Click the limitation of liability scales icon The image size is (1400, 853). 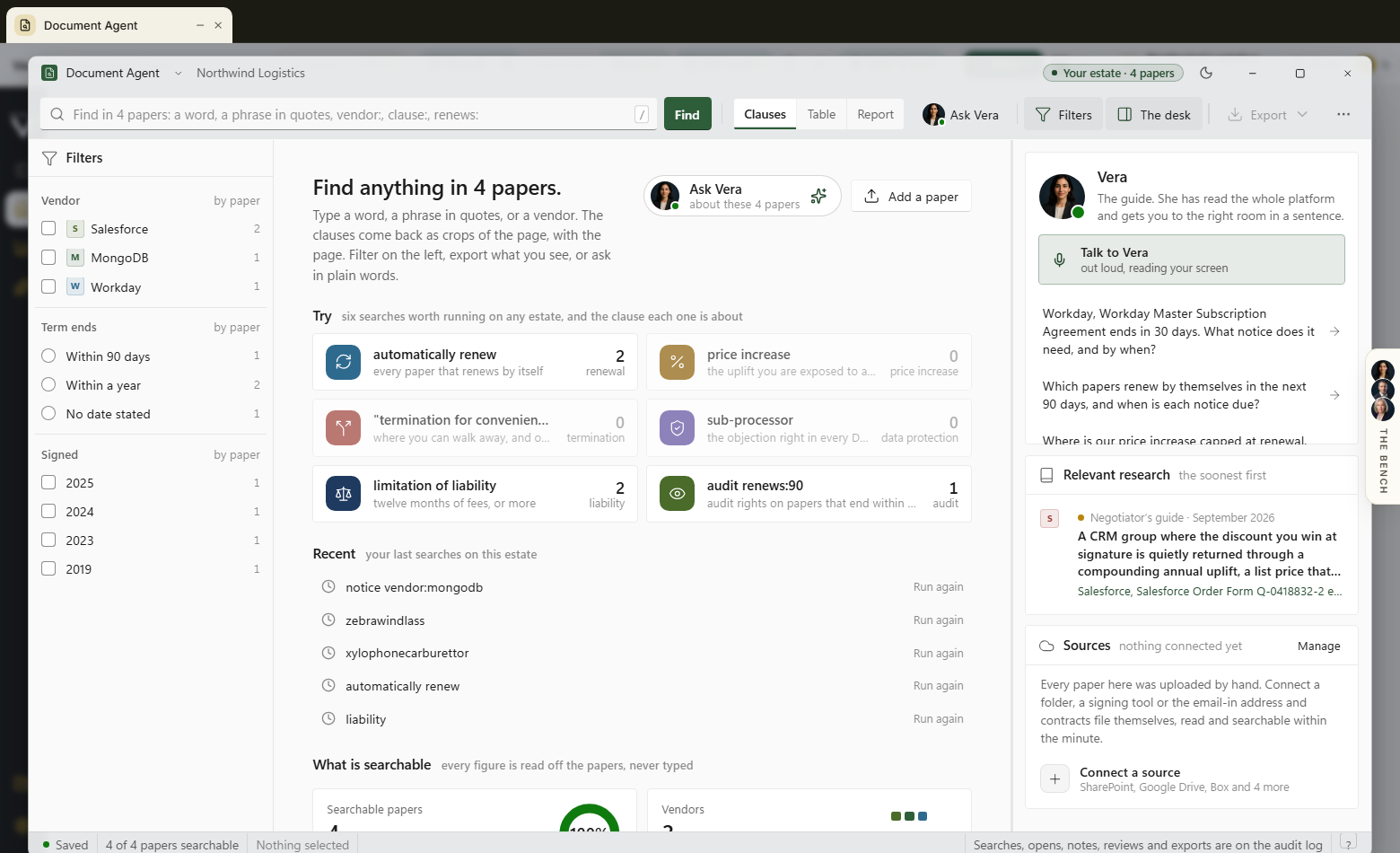(343, 494)
